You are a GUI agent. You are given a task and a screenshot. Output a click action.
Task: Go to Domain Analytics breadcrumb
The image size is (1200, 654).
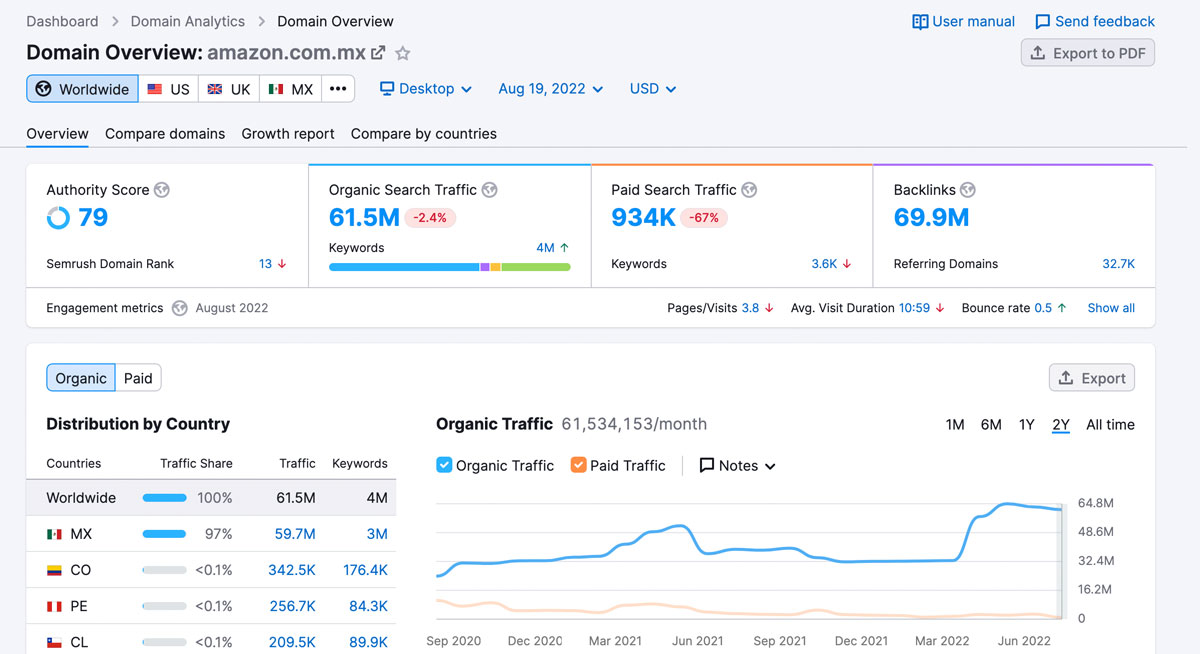click(x=188, y=21)
